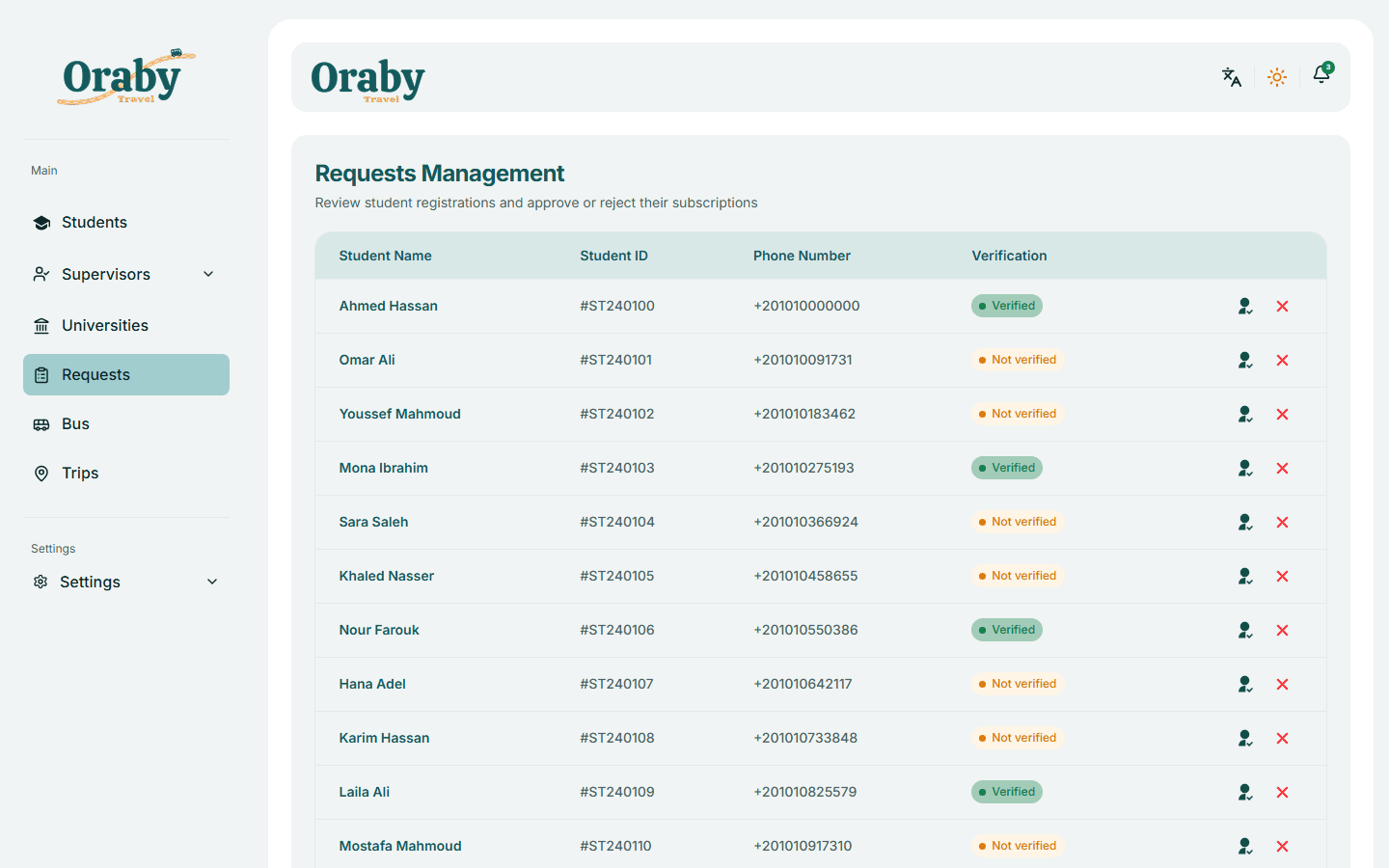Click Laila Ali's Verified badge
Viewport: 1389px width, 868px height.
pyautogui.click(x=1007, y=792)
